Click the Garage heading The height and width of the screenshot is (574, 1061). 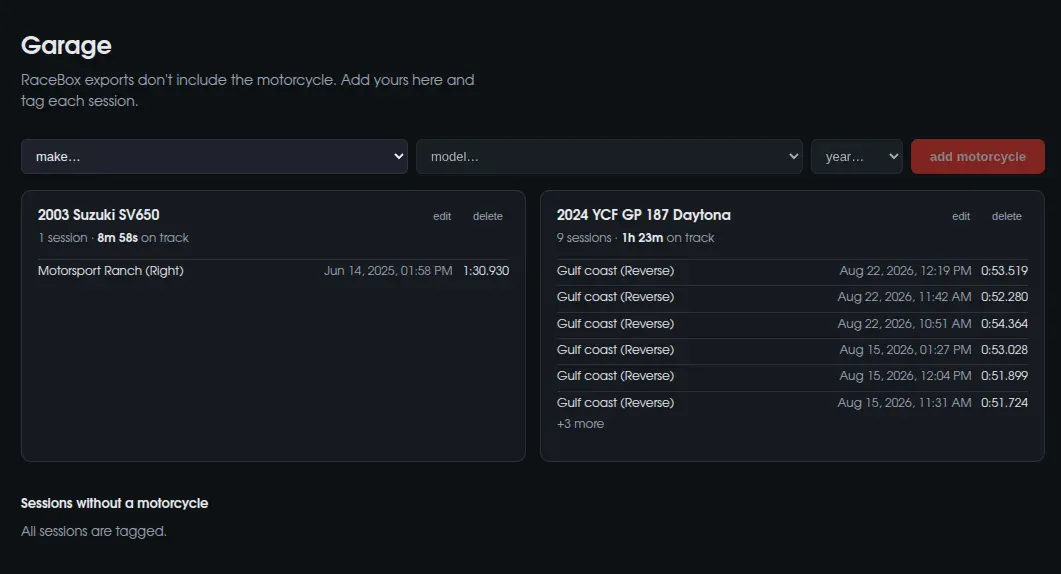pos(66,45)
